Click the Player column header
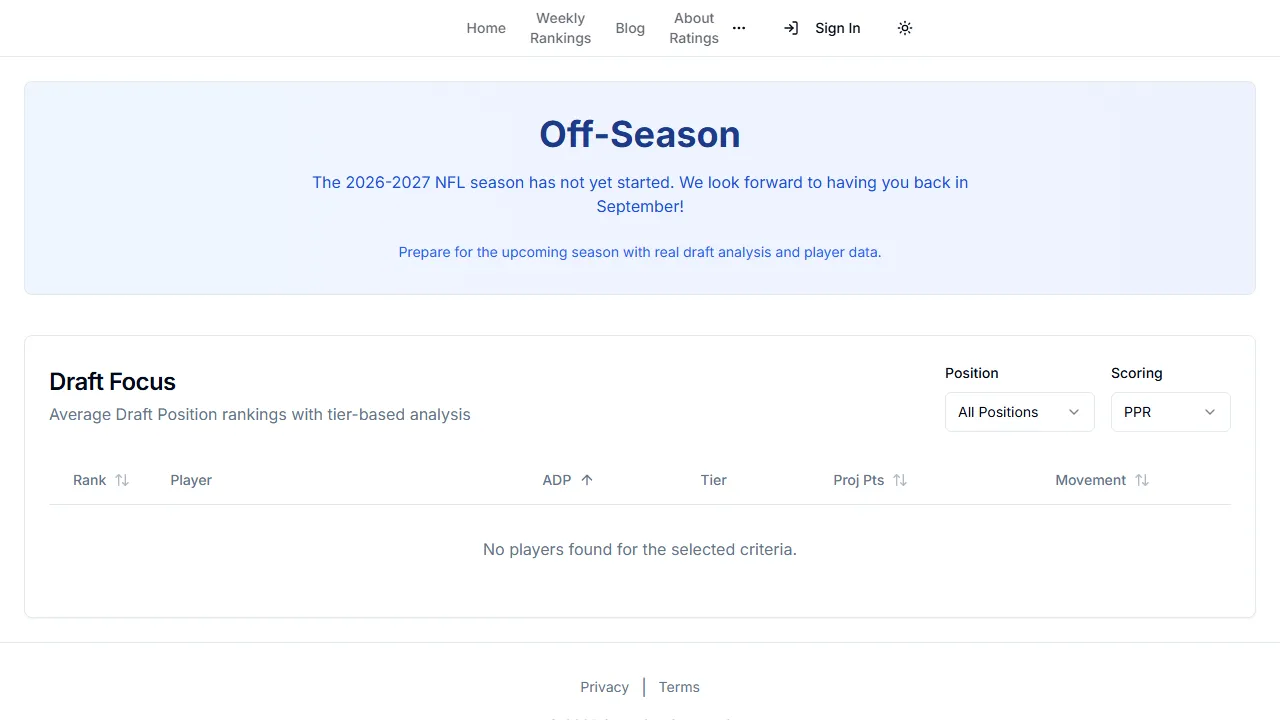1280x720 pixels. tap(191, 480)
